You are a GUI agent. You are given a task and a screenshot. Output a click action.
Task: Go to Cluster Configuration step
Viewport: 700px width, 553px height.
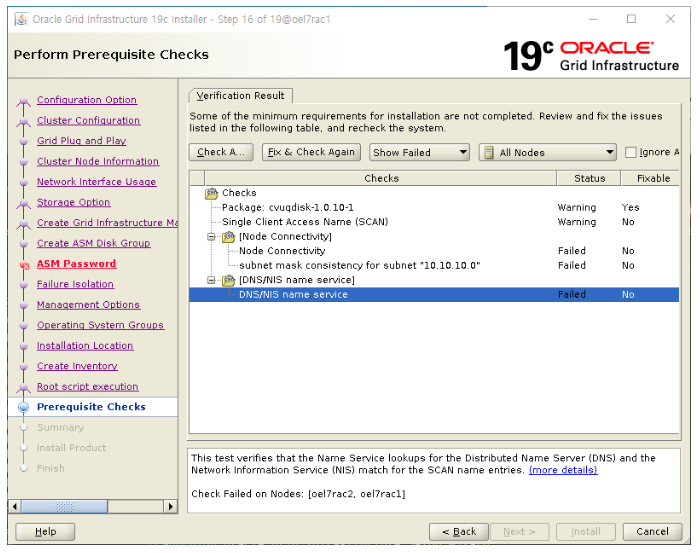pos(88,121)
